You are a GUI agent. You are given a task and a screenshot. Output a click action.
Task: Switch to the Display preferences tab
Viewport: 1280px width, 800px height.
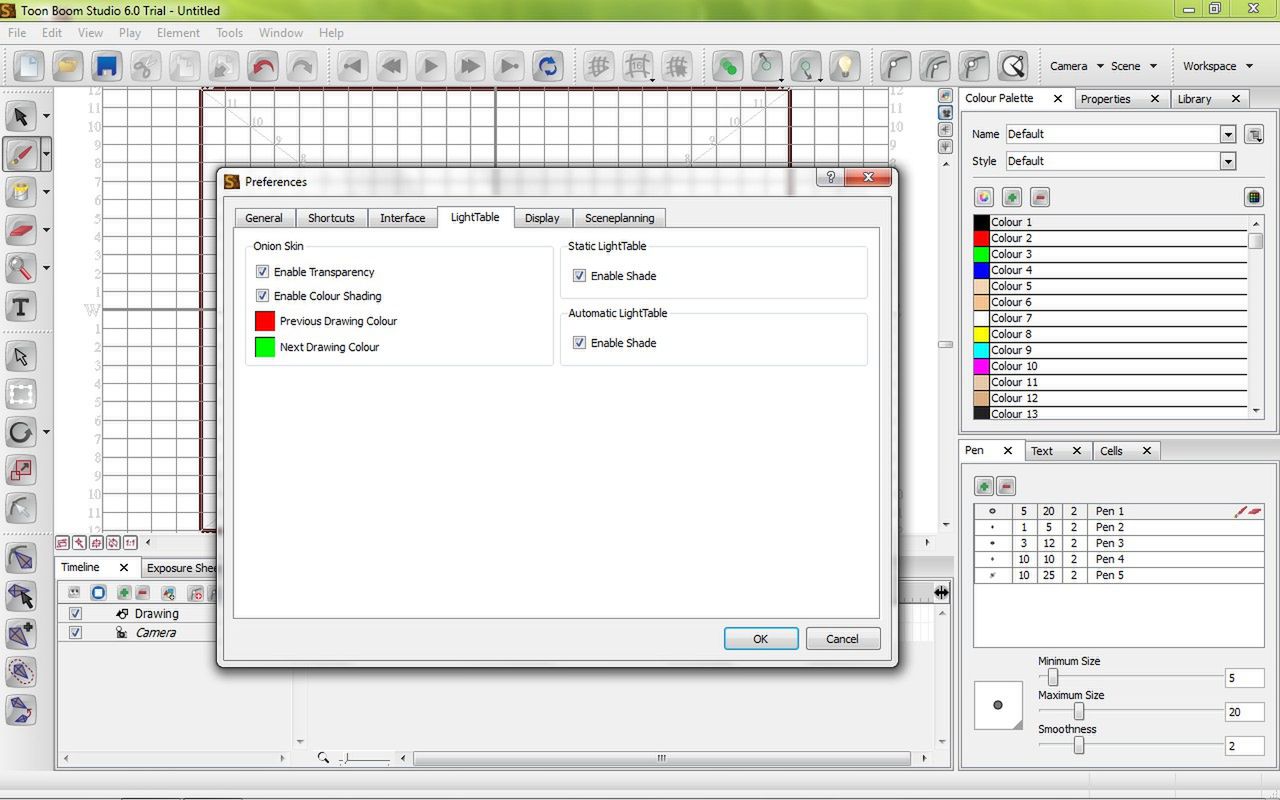coord(542,218)
